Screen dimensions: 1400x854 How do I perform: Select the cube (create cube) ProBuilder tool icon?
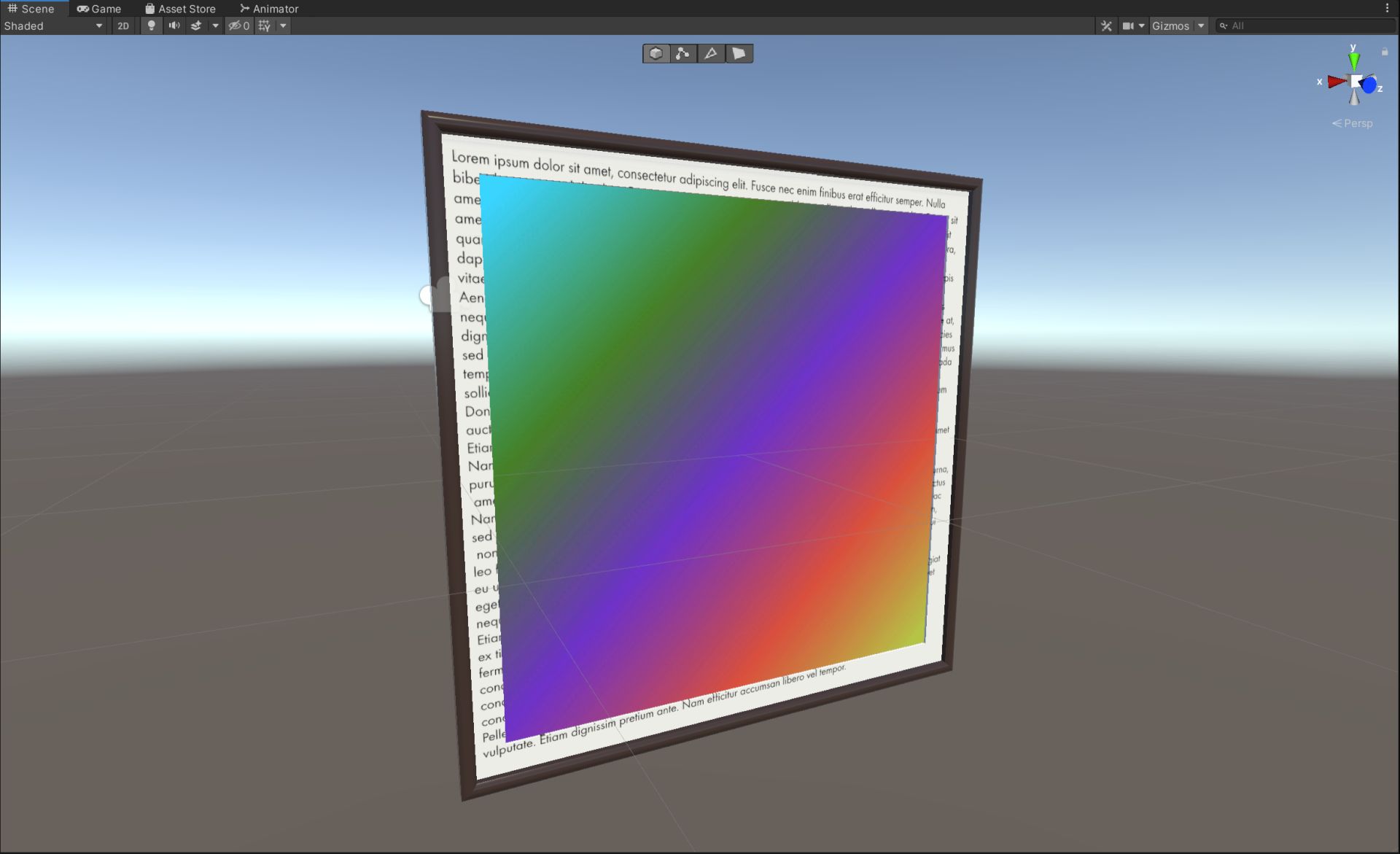pos(656,53)
